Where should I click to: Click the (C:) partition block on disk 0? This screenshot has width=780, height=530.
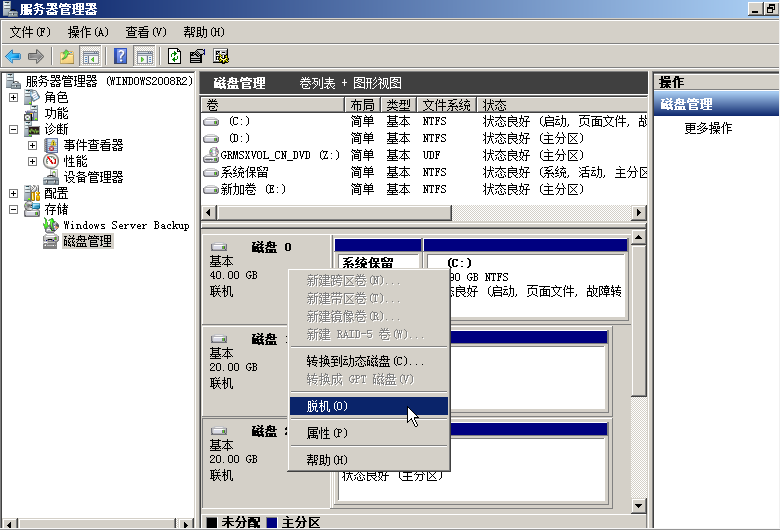(x=525, y=280)
